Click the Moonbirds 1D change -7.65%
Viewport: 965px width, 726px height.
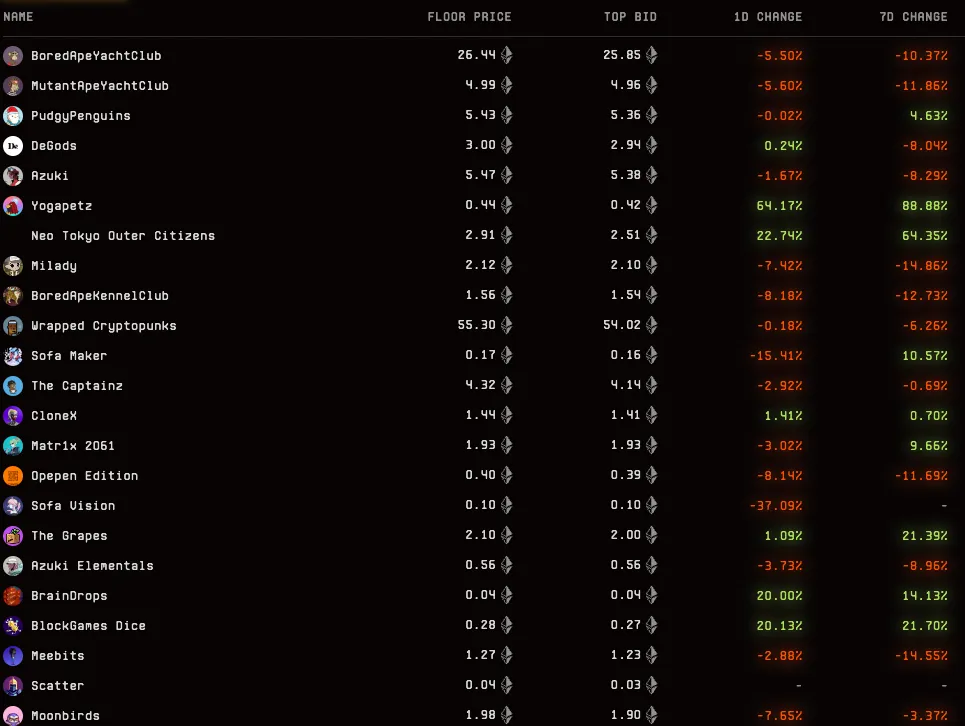[780, 716]
